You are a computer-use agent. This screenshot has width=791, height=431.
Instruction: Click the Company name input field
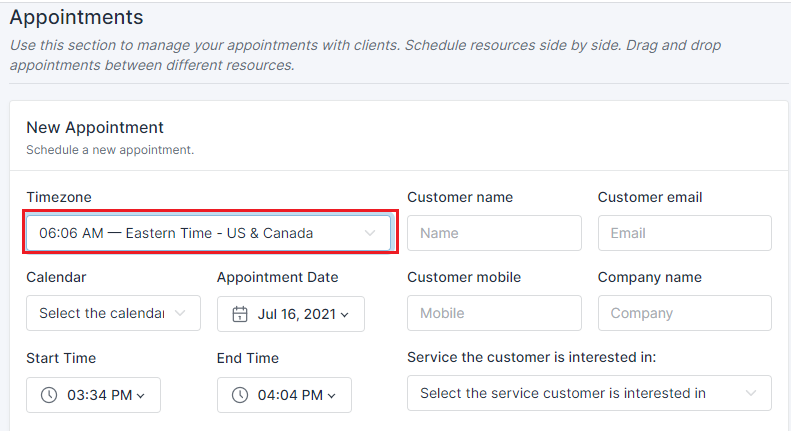pyautogui.click(x=685, y=313)
